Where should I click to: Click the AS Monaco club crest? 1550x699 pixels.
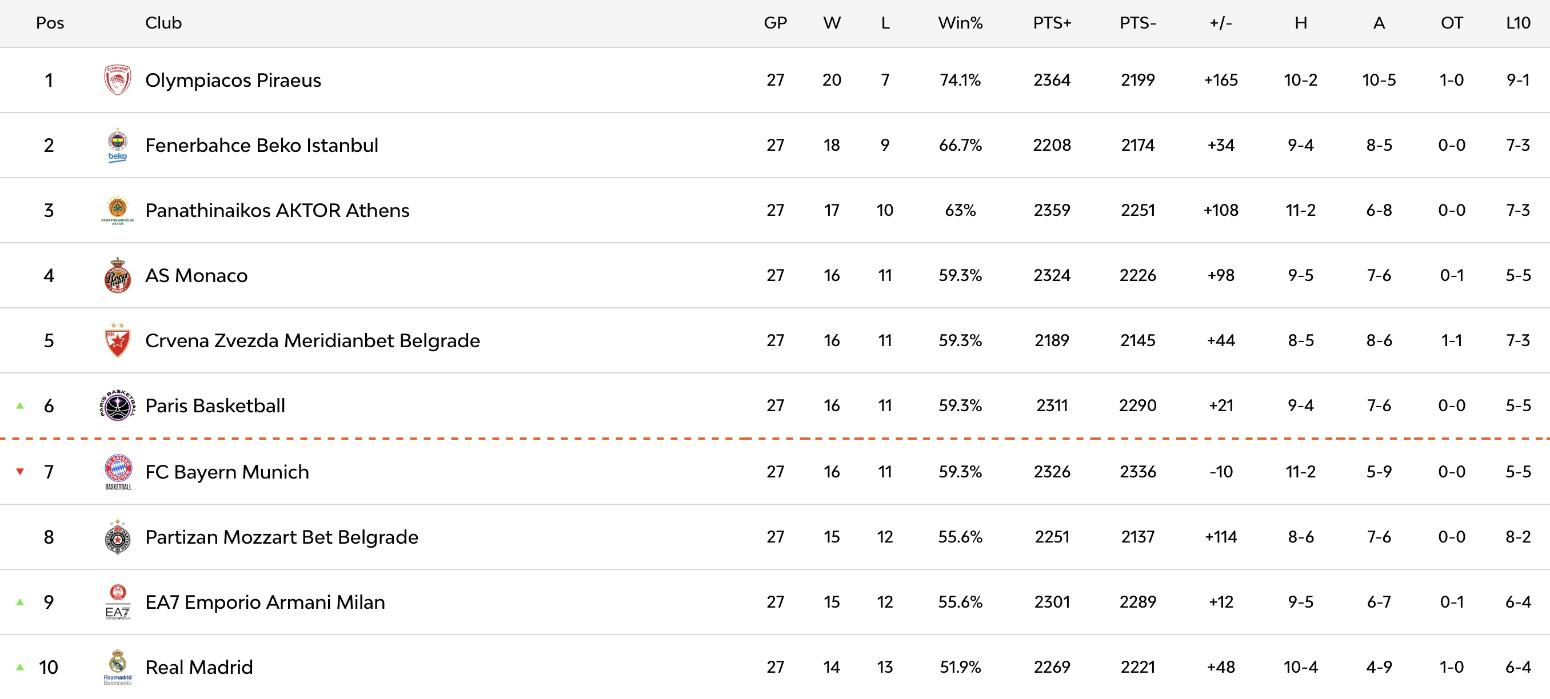coord(118,275)
